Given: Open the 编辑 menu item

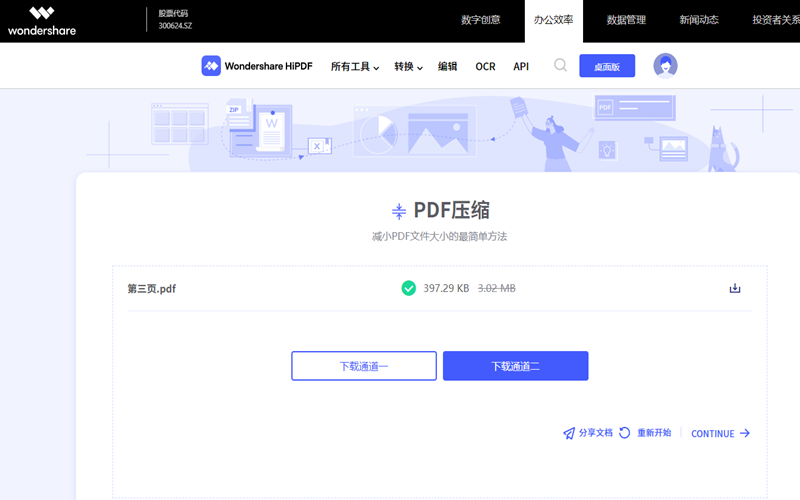Looking at the screenshot, I should click(x=447, y=67).
